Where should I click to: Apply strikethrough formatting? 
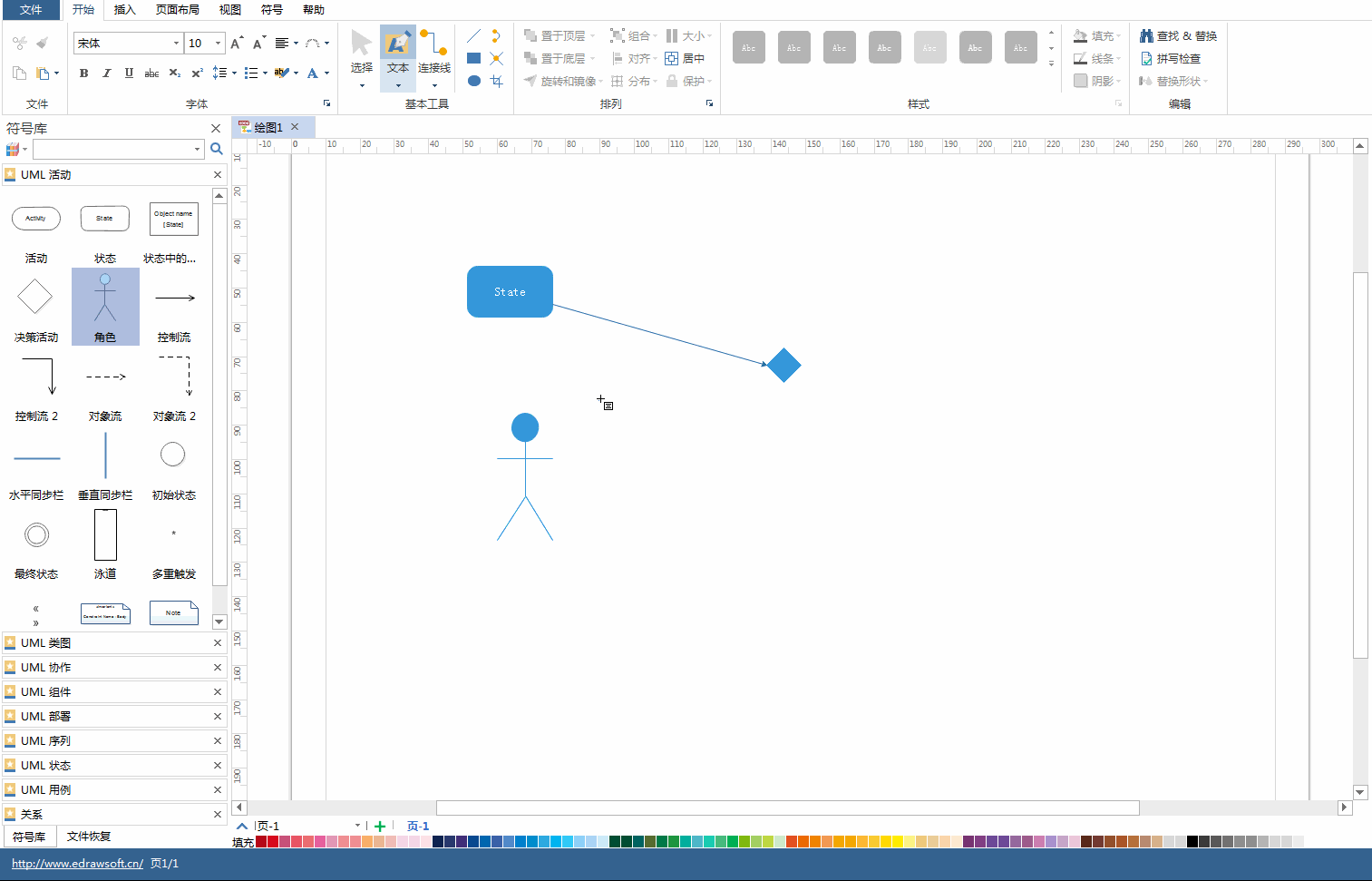[x=151, y=73]
